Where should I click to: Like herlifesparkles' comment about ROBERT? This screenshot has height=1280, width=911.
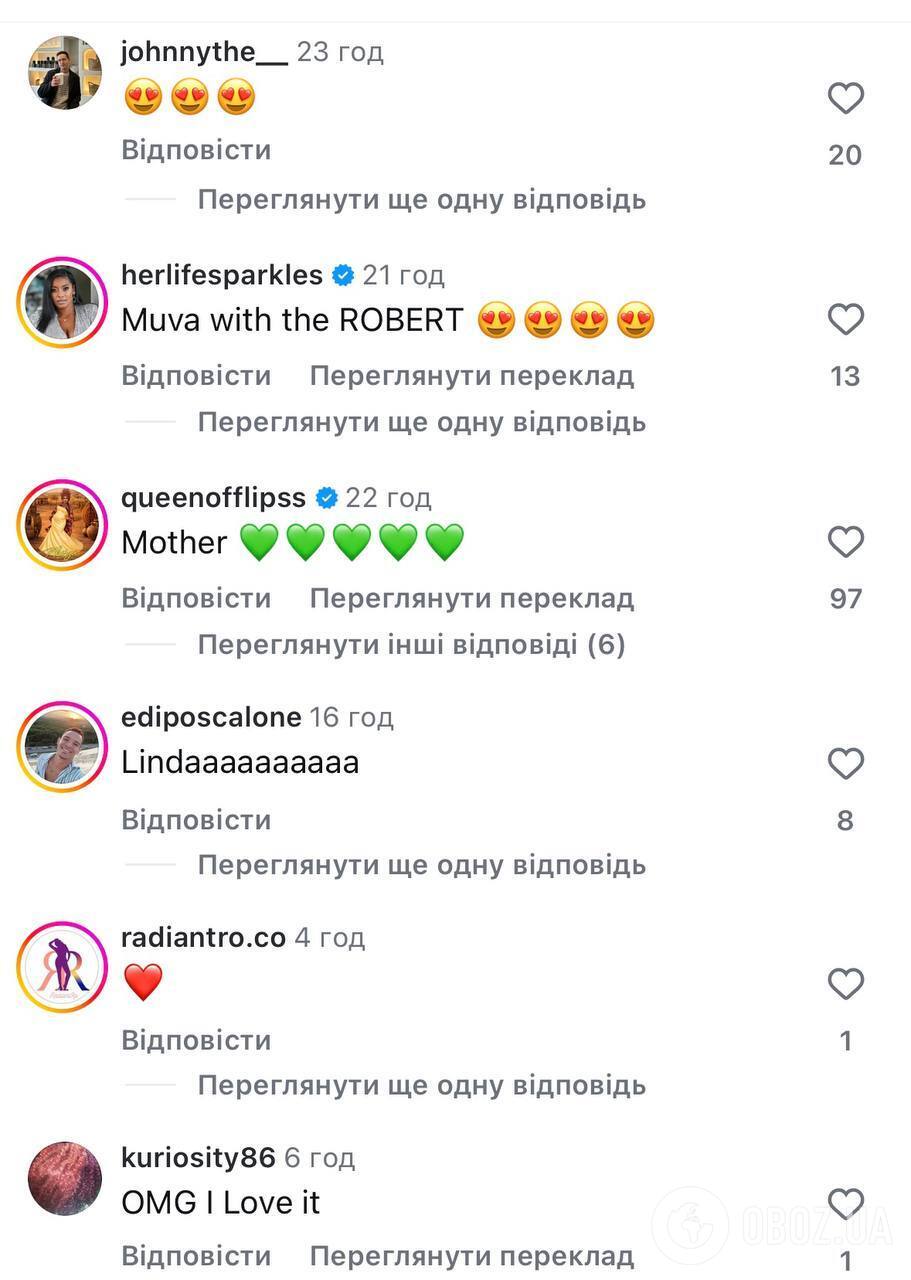pos(845,319)
